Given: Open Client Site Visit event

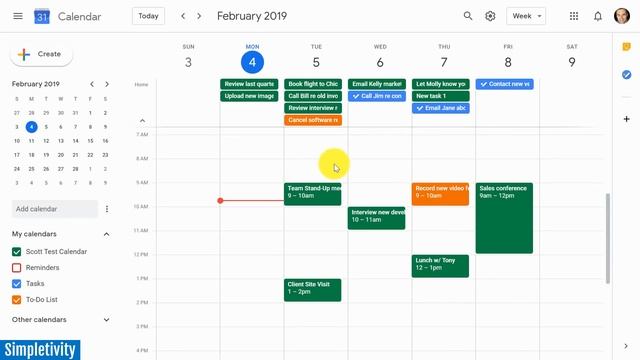Looking at the screenshot, I should coord(313,290).
